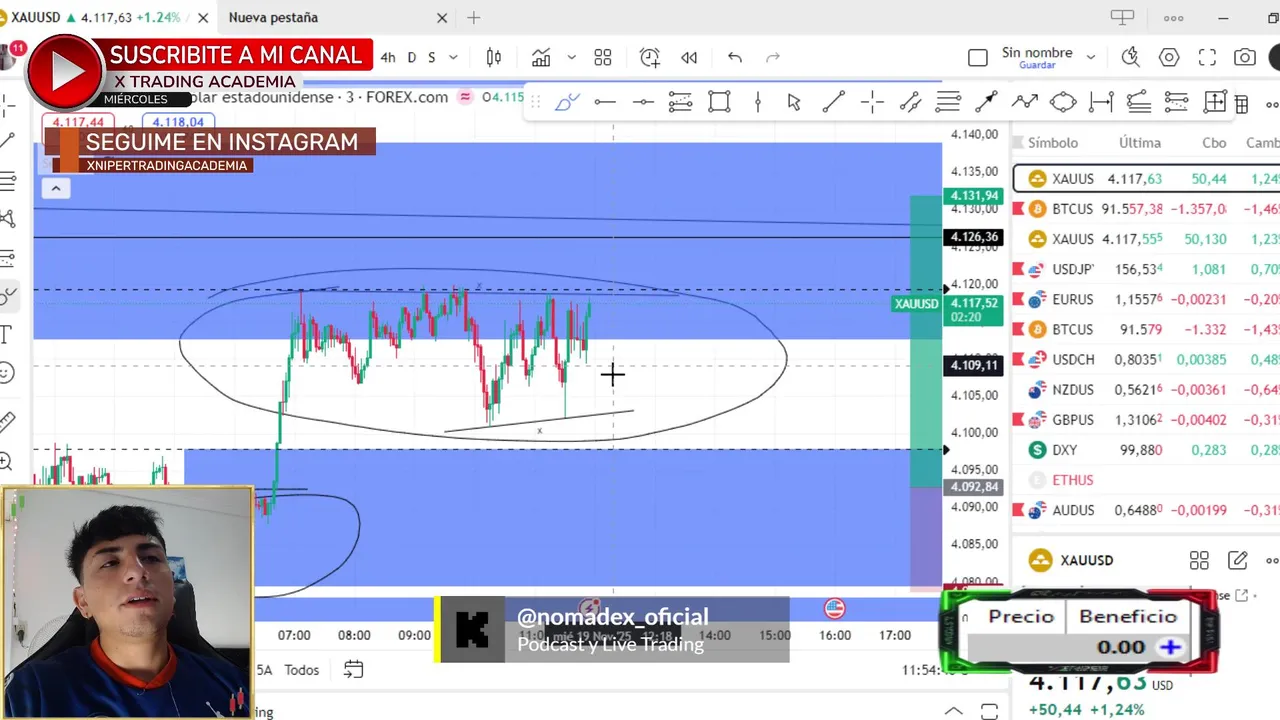Select the arrow line tool in favorites bar
Screen dimensions: 1280x720
(986, 102)
